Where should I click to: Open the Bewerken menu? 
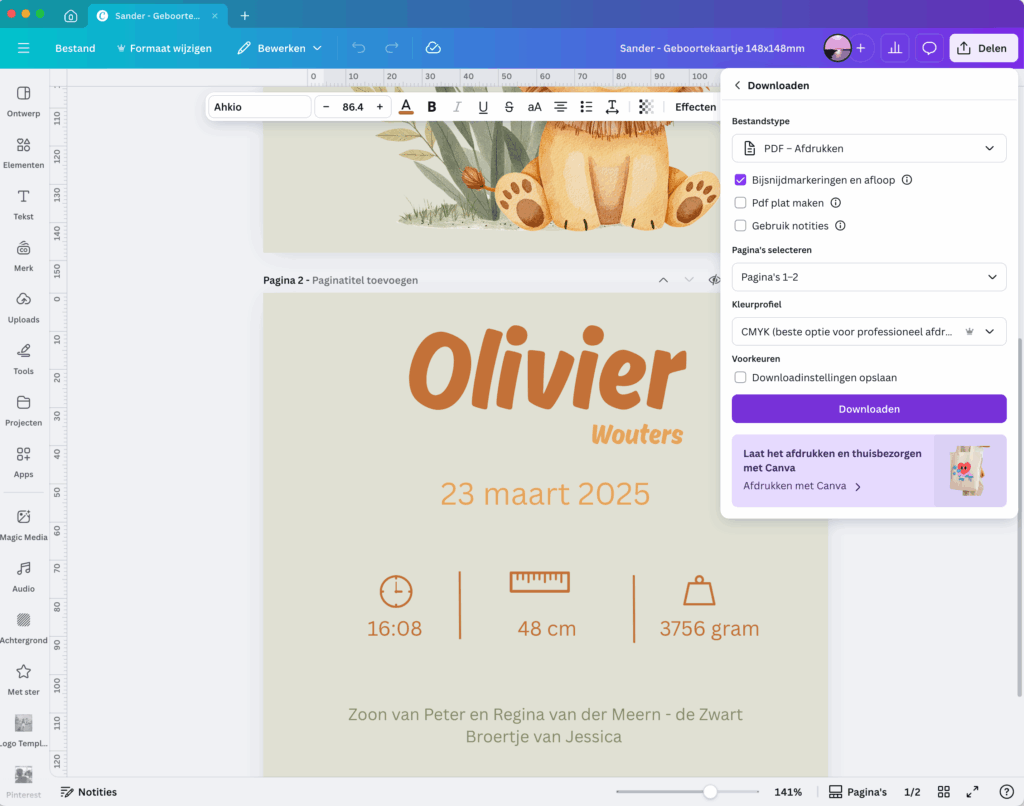point(280,48)
